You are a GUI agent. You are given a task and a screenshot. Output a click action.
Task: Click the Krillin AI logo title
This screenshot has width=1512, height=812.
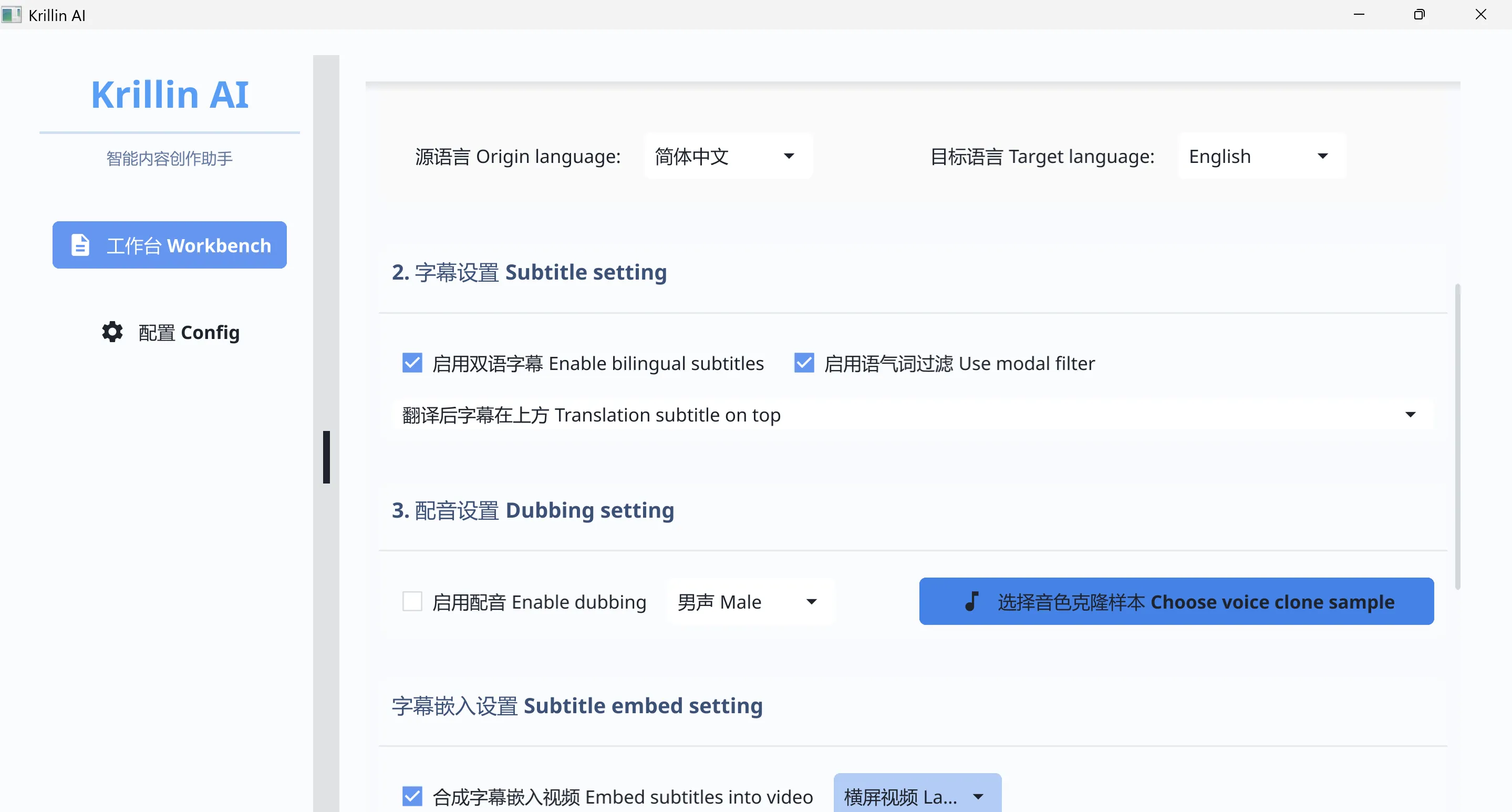pos(170,95)
